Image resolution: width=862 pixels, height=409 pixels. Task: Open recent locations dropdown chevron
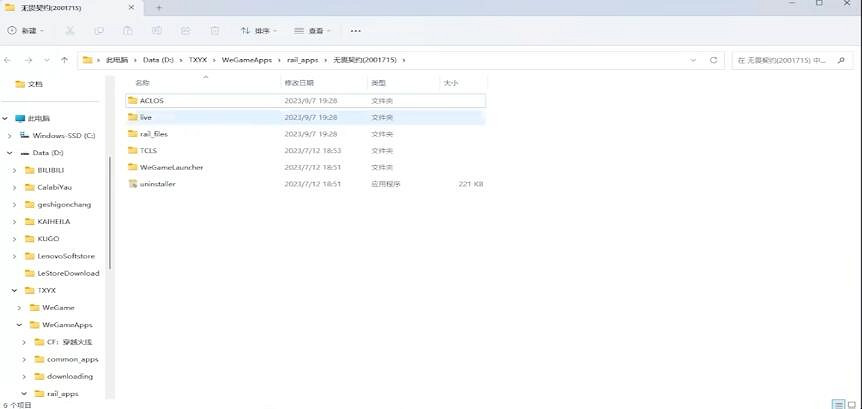[x=47, y=60]
